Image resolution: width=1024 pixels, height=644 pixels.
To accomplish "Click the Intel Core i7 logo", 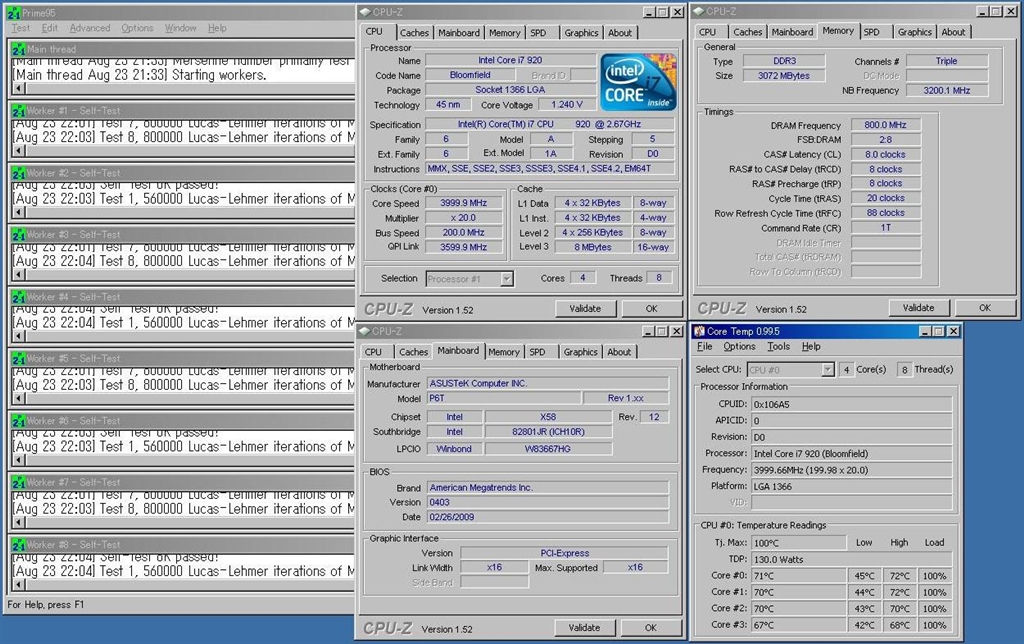I will coord(639,82).
